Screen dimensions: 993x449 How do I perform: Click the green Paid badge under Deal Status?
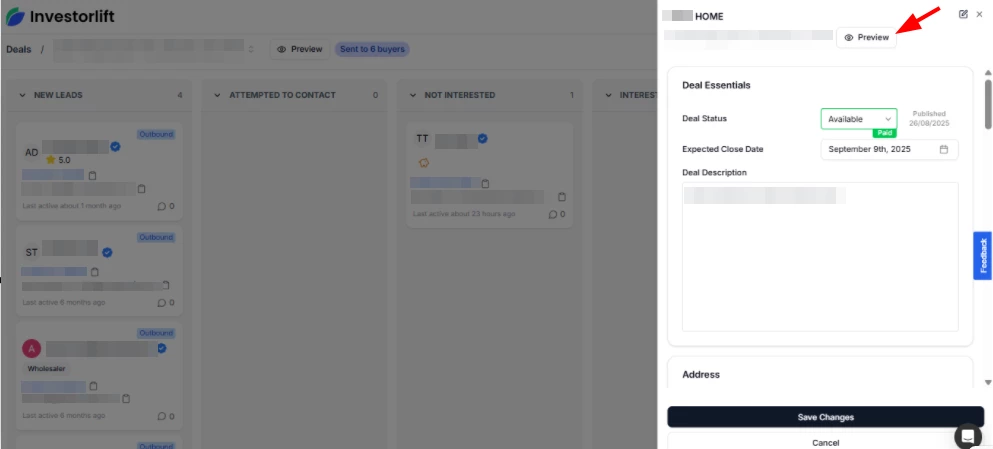[x=885, y=133]
